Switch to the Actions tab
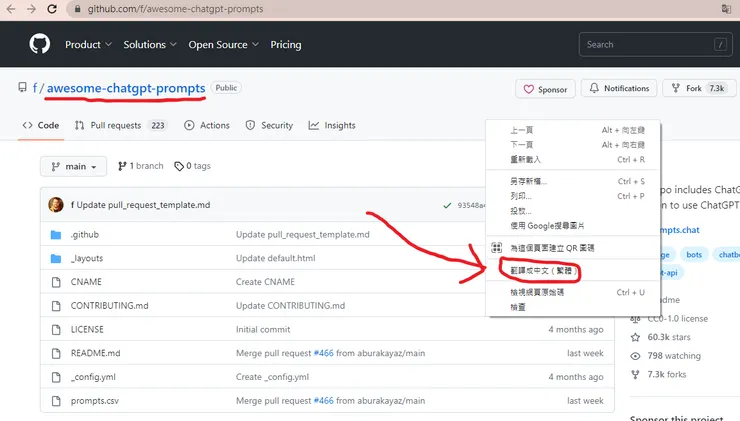The width and height of the screenshot is (740, 421). click(x=207, y=125)
